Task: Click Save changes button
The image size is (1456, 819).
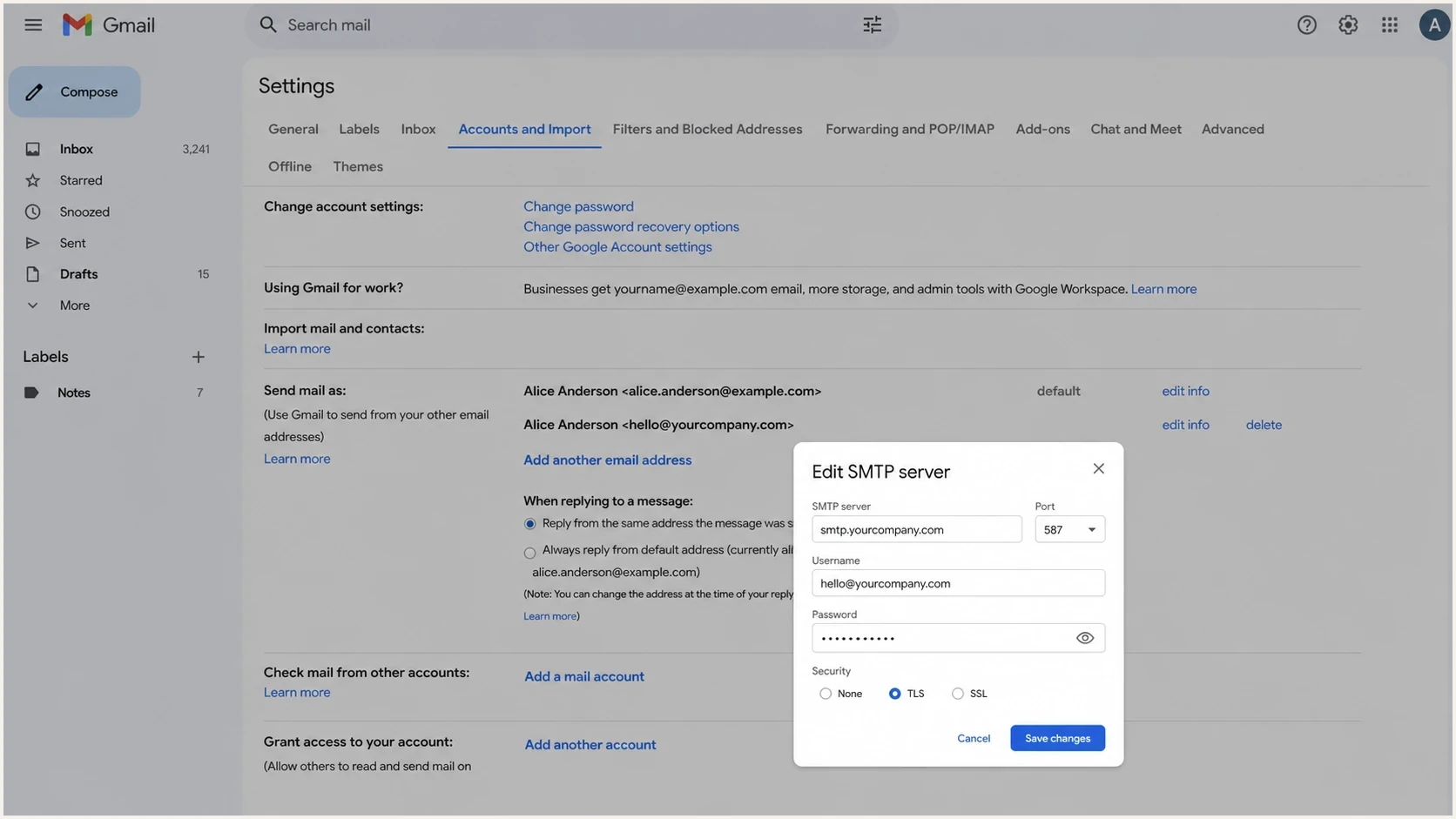Action: click(1057, 738)
